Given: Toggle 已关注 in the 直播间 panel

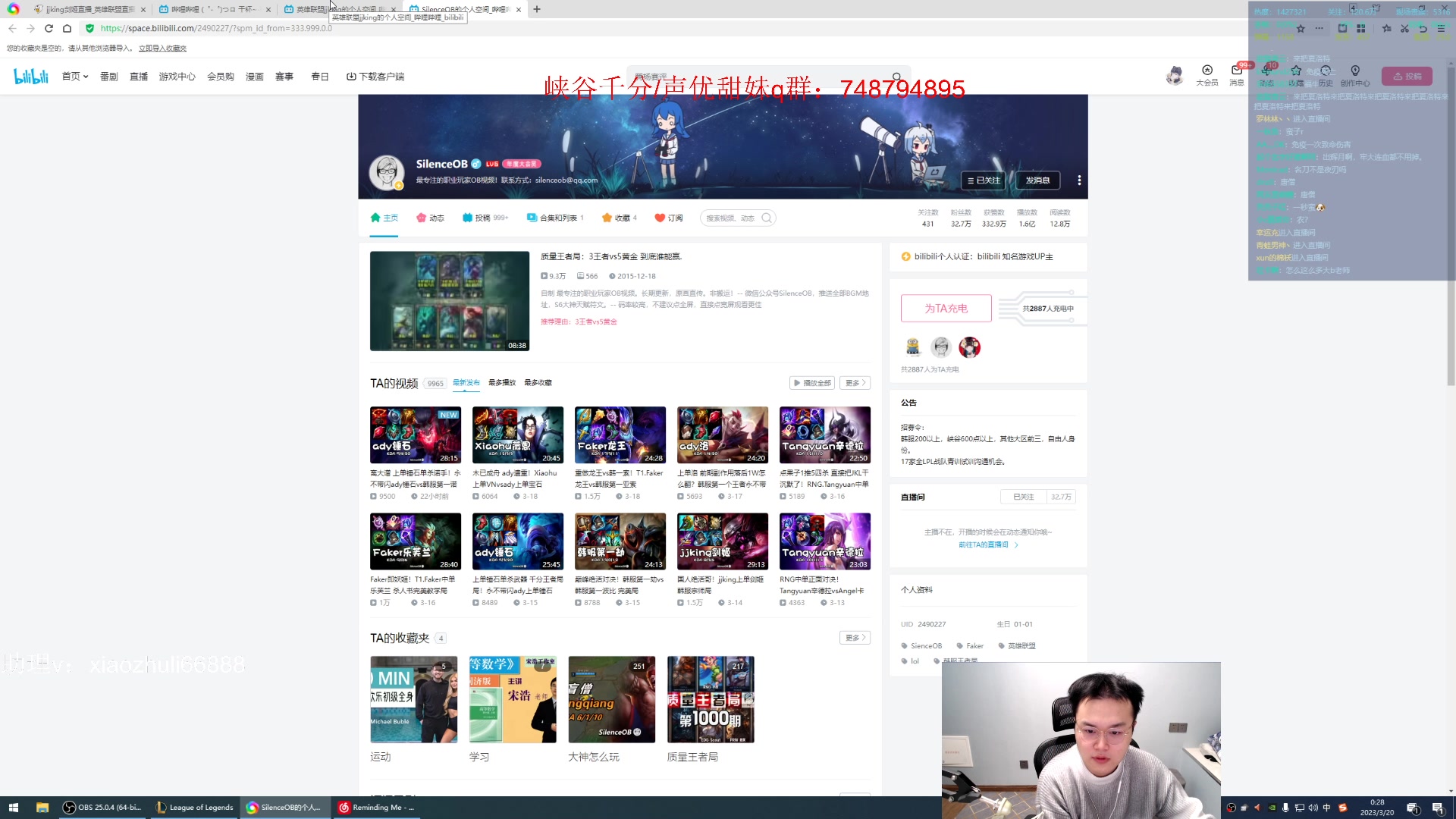Looking at the screenshot, I should [x=1023, y=497].
